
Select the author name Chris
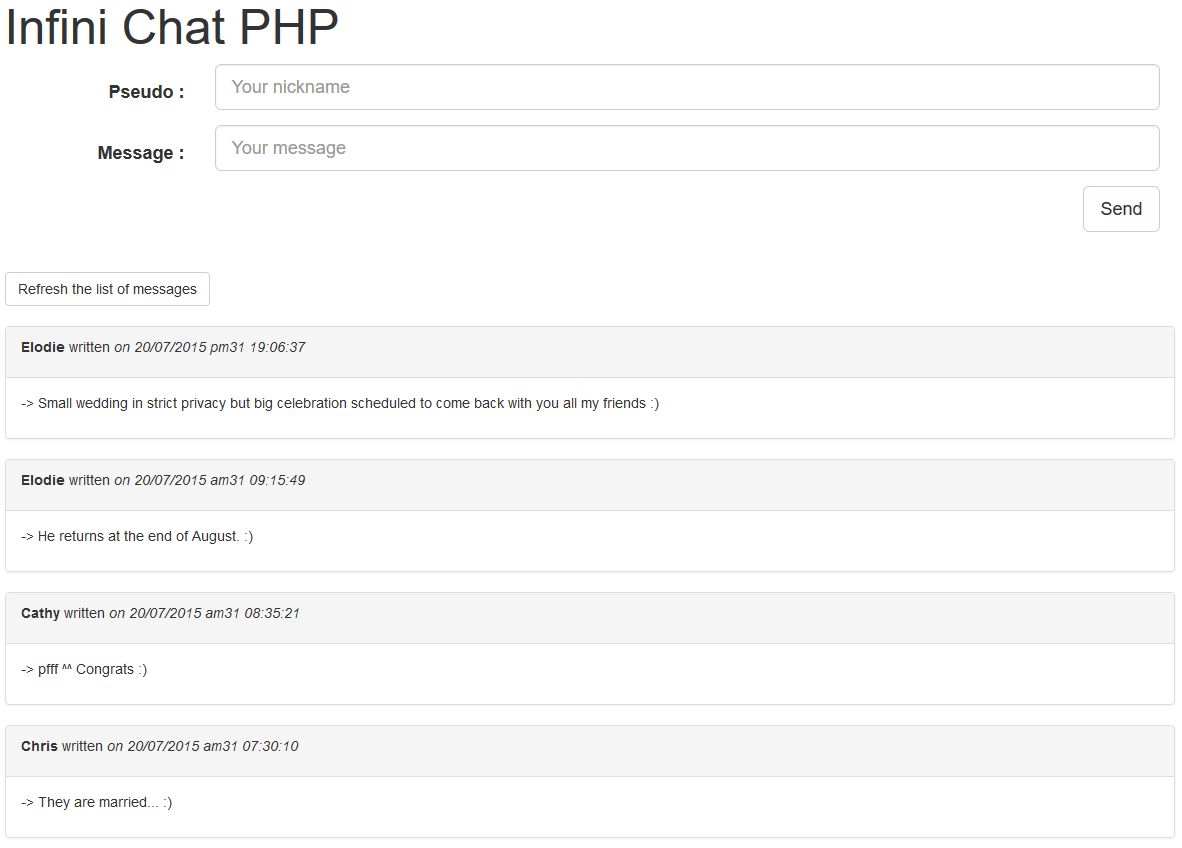(x=39, y=746)
